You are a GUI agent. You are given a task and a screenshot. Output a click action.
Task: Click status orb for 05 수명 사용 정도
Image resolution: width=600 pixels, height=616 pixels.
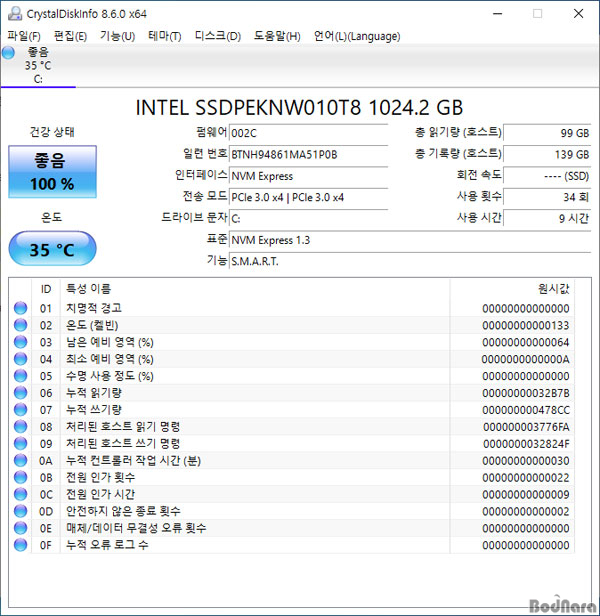[x=20, y=376]
